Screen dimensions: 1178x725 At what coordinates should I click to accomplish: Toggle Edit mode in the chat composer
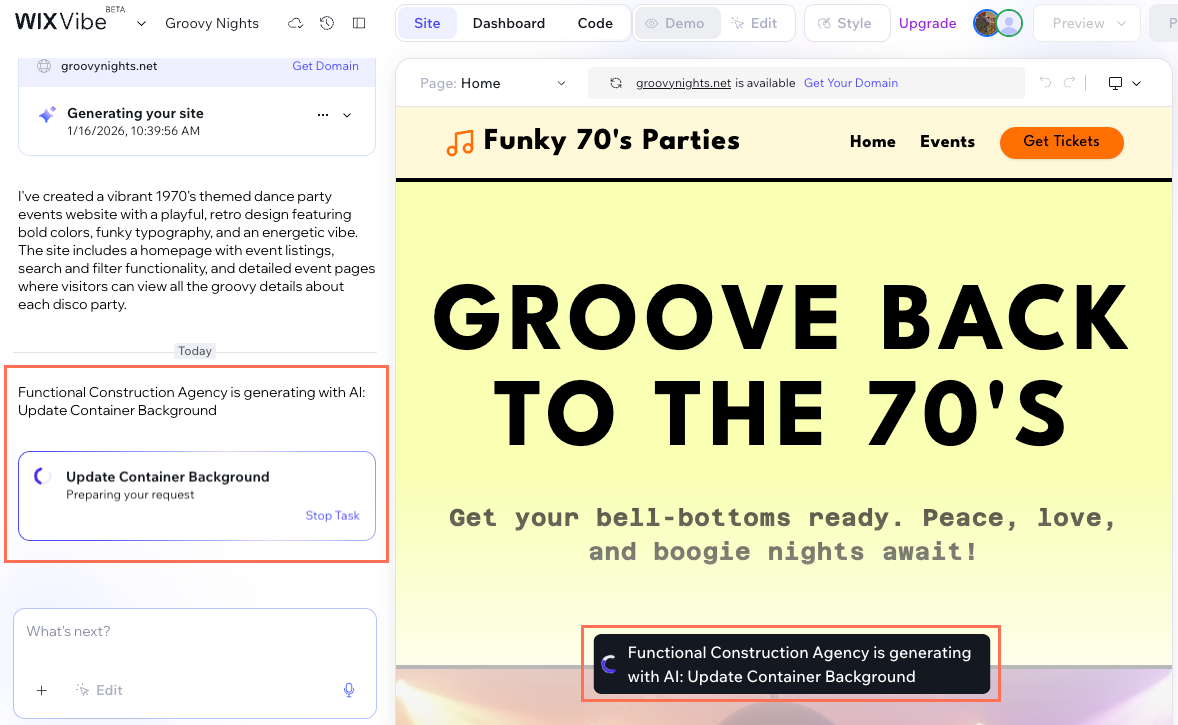pyautogui.click(x=99, y=690)
